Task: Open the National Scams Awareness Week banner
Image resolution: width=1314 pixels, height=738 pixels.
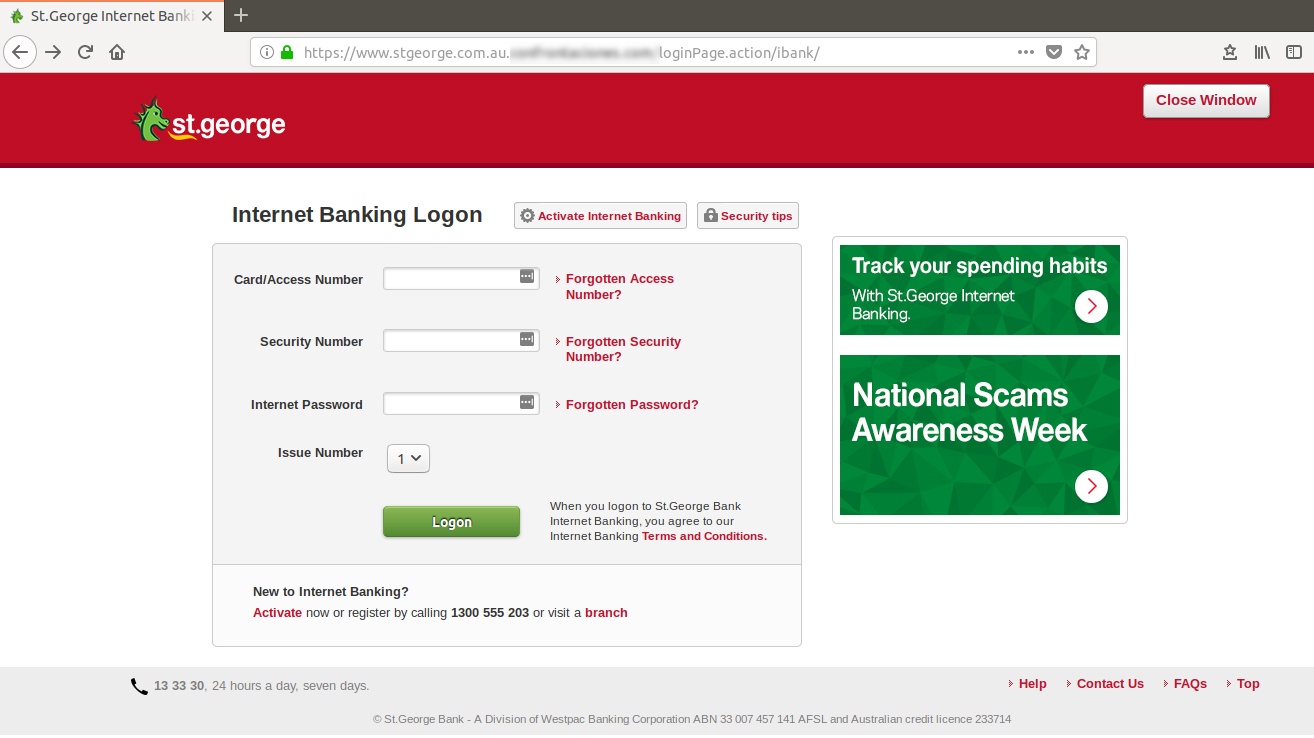Action: tap(979, 435)
